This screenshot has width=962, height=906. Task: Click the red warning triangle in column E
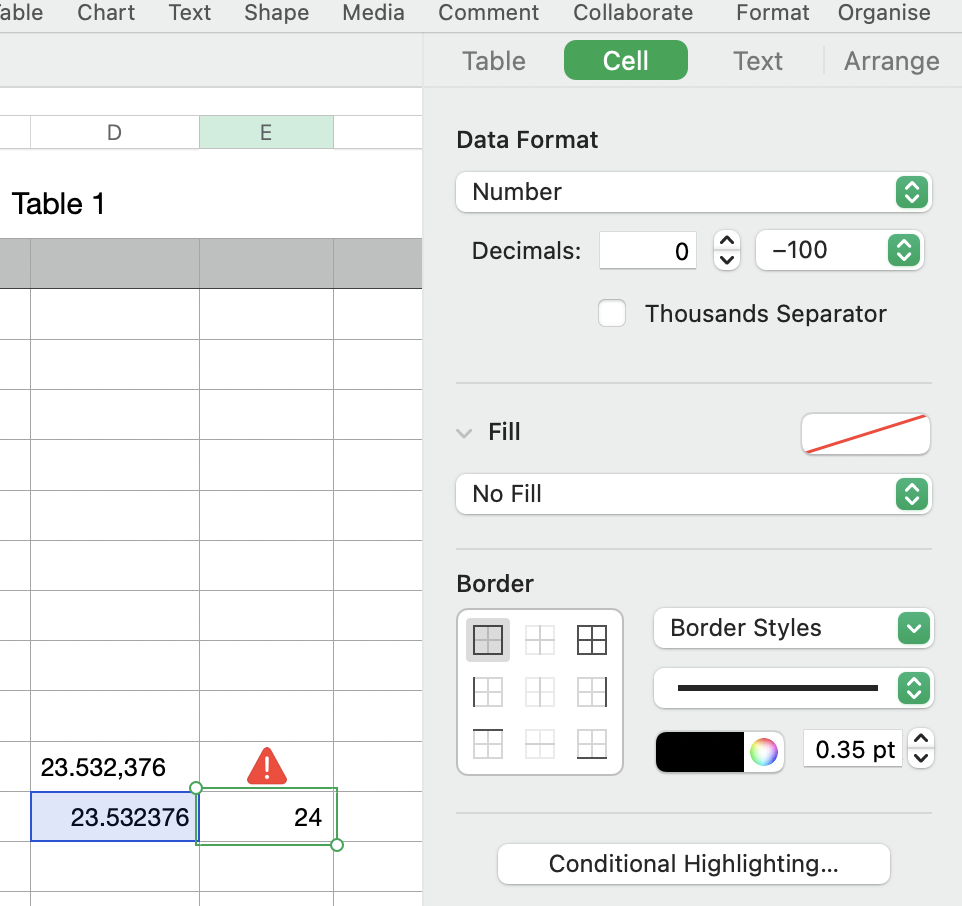click(x=266, y=767)
